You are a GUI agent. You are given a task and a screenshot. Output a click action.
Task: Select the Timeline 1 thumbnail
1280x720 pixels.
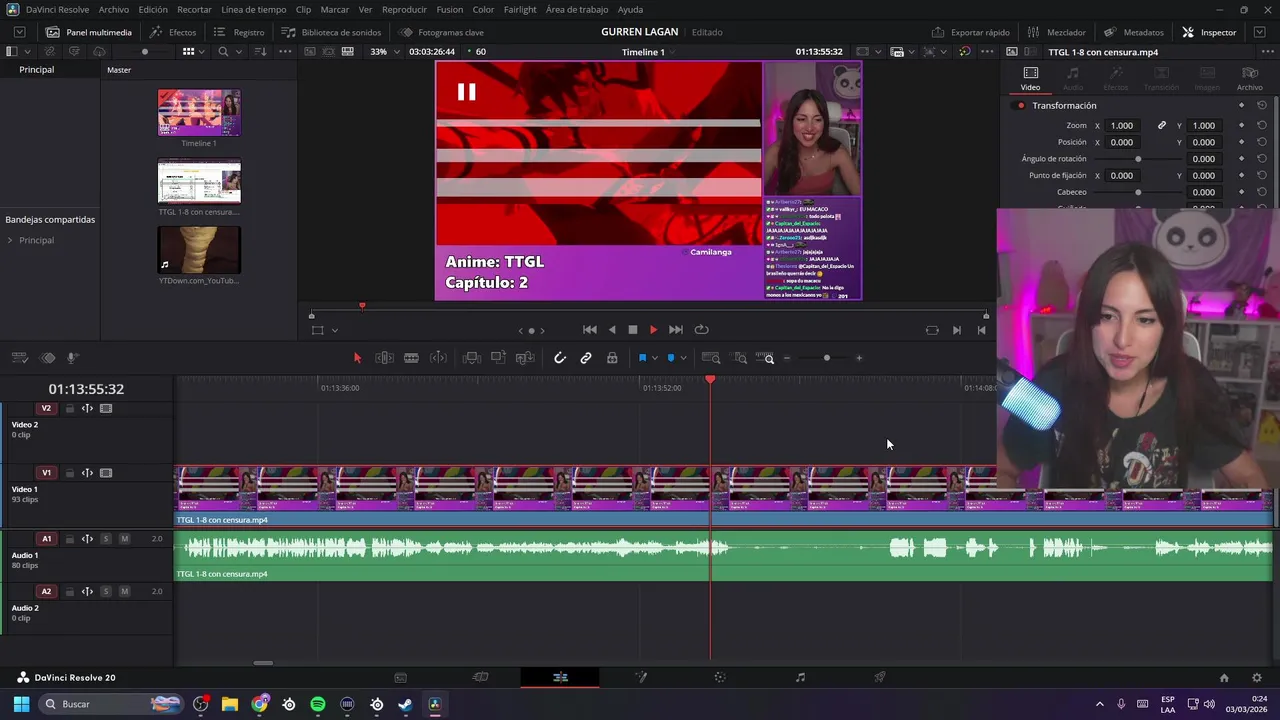(199, 112)
